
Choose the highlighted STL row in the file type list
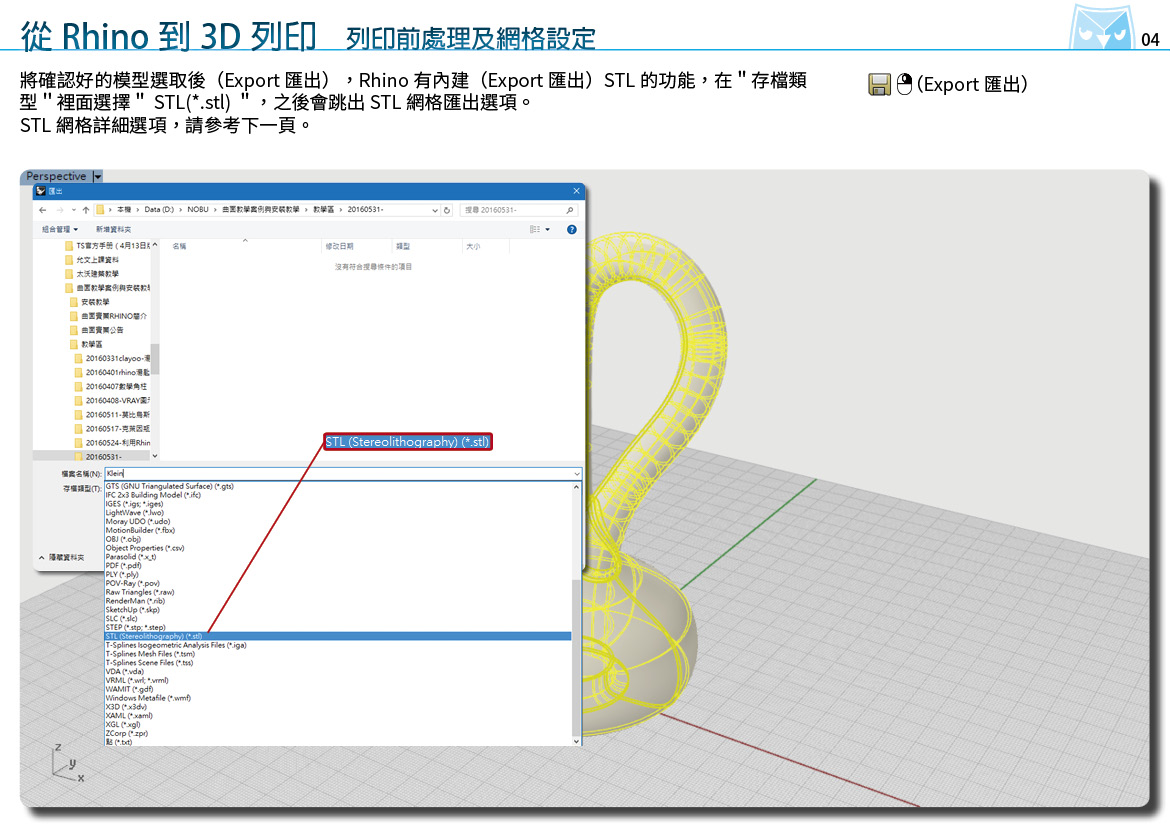tap(338, 637)
